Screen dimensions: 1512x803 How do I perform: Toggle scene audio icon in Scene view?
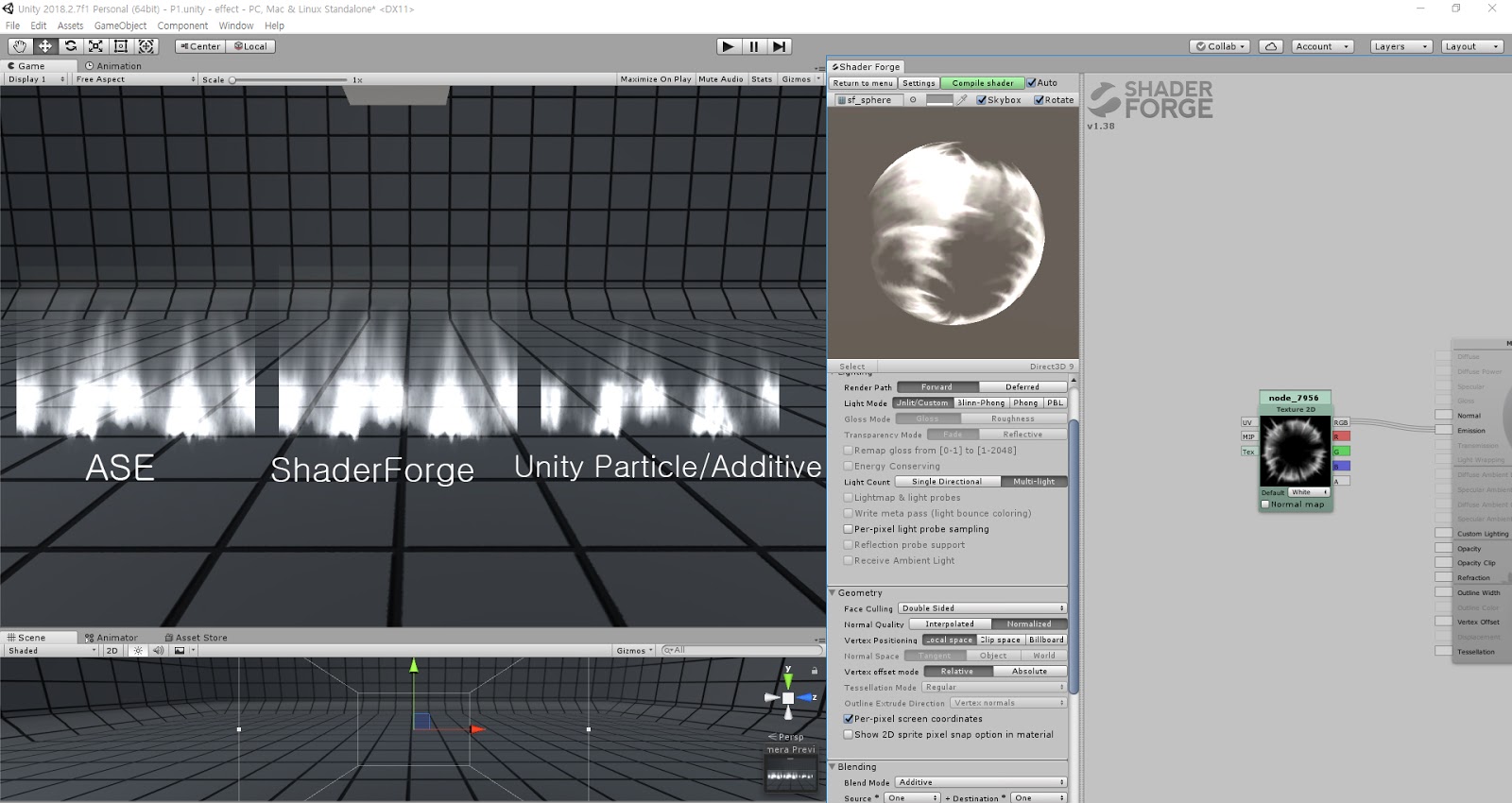[158, 651]
